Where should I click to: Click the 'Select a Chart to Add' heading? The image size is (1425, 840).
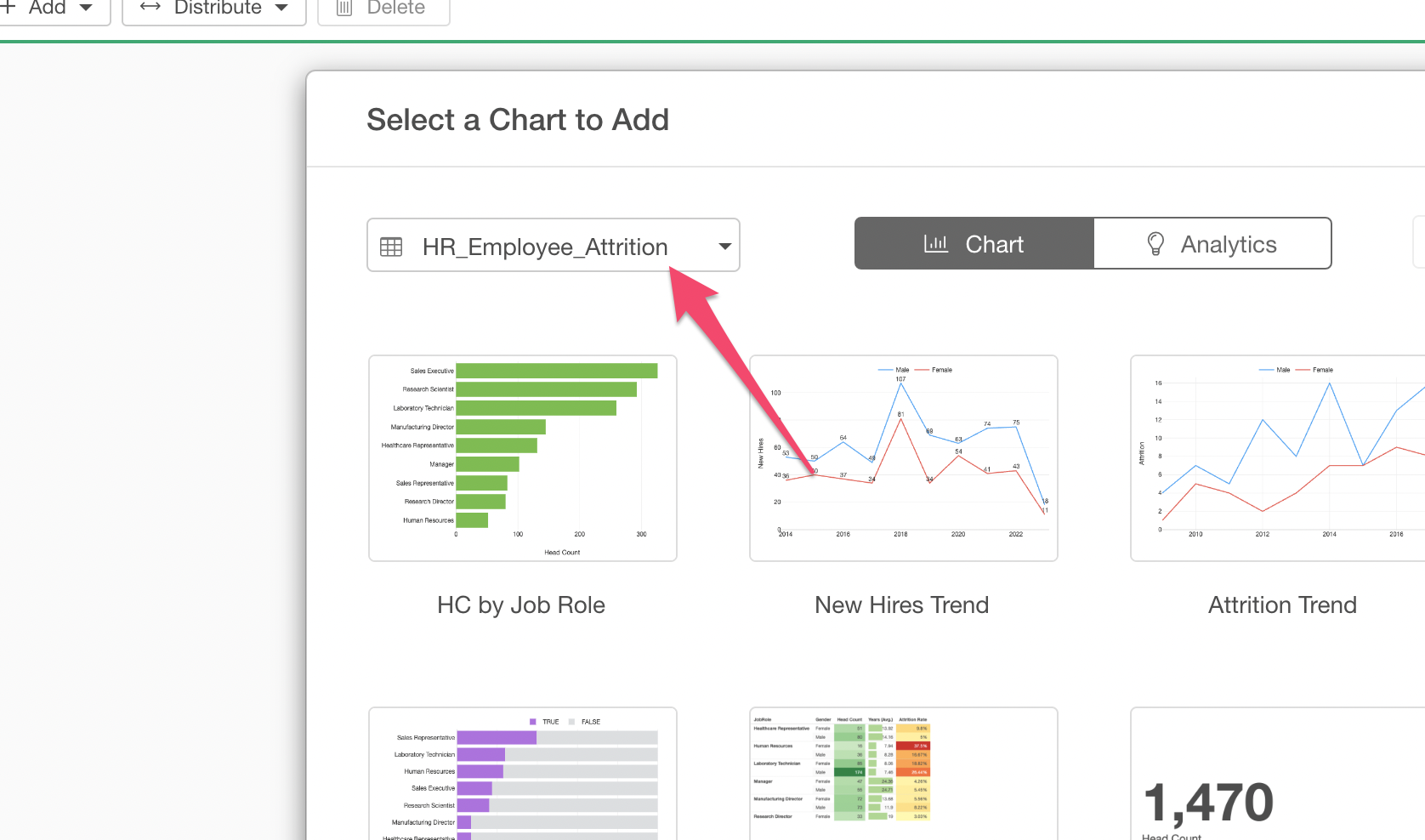pos(518,120)
